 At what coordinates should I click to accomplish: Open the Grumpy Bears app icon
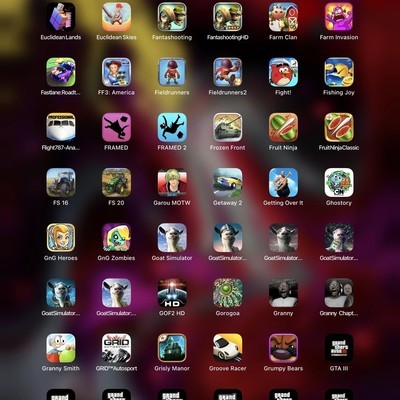coord(283,348)
